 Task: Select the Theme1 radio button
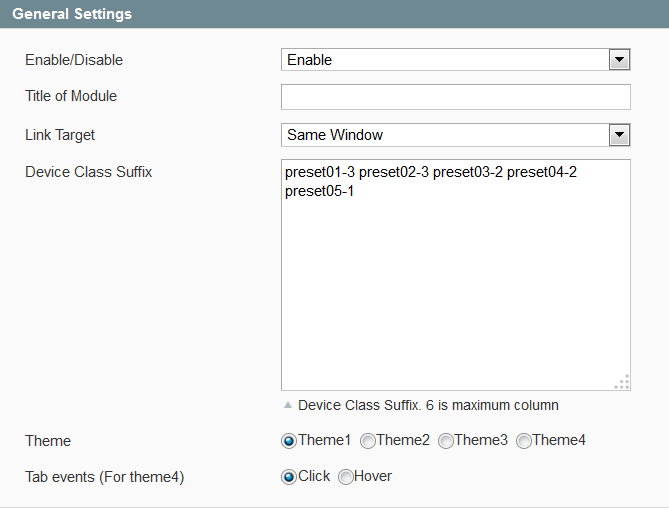point(289,441)
